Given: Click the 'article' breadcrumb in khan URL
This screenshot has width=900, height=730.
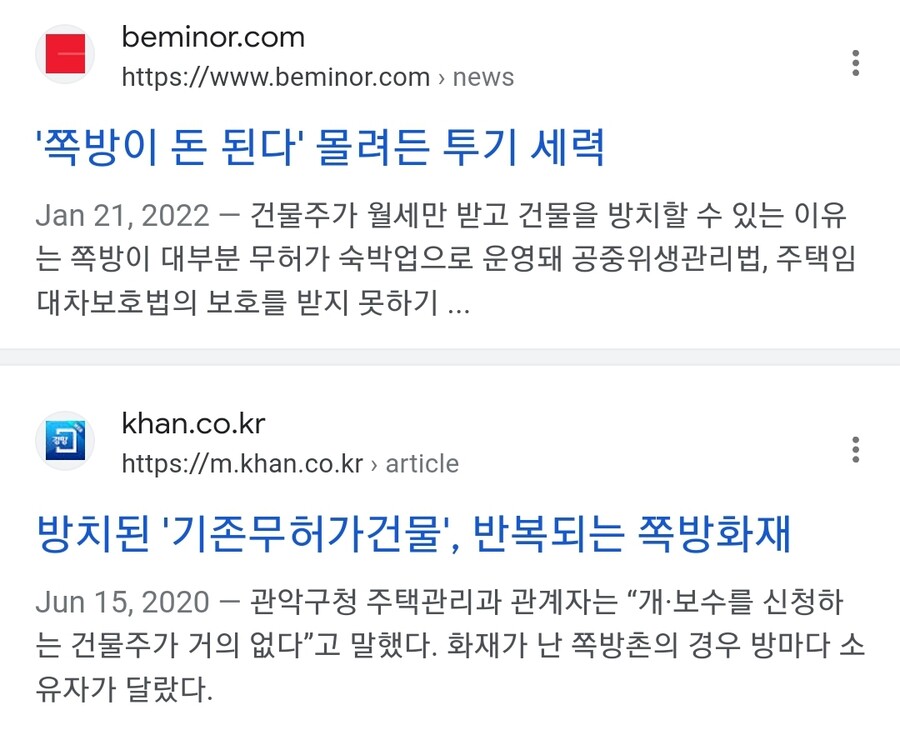Looking at the screenshot, I should (422, 464).
